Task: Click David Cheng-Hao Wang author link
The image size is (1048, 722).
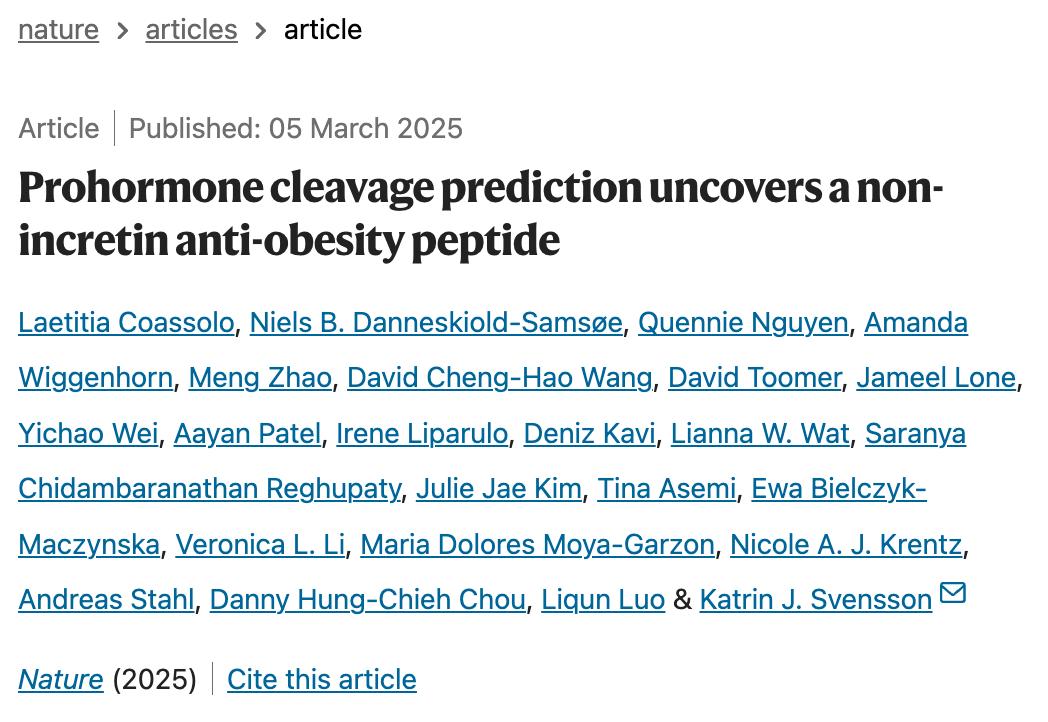Action: (499, 378)
